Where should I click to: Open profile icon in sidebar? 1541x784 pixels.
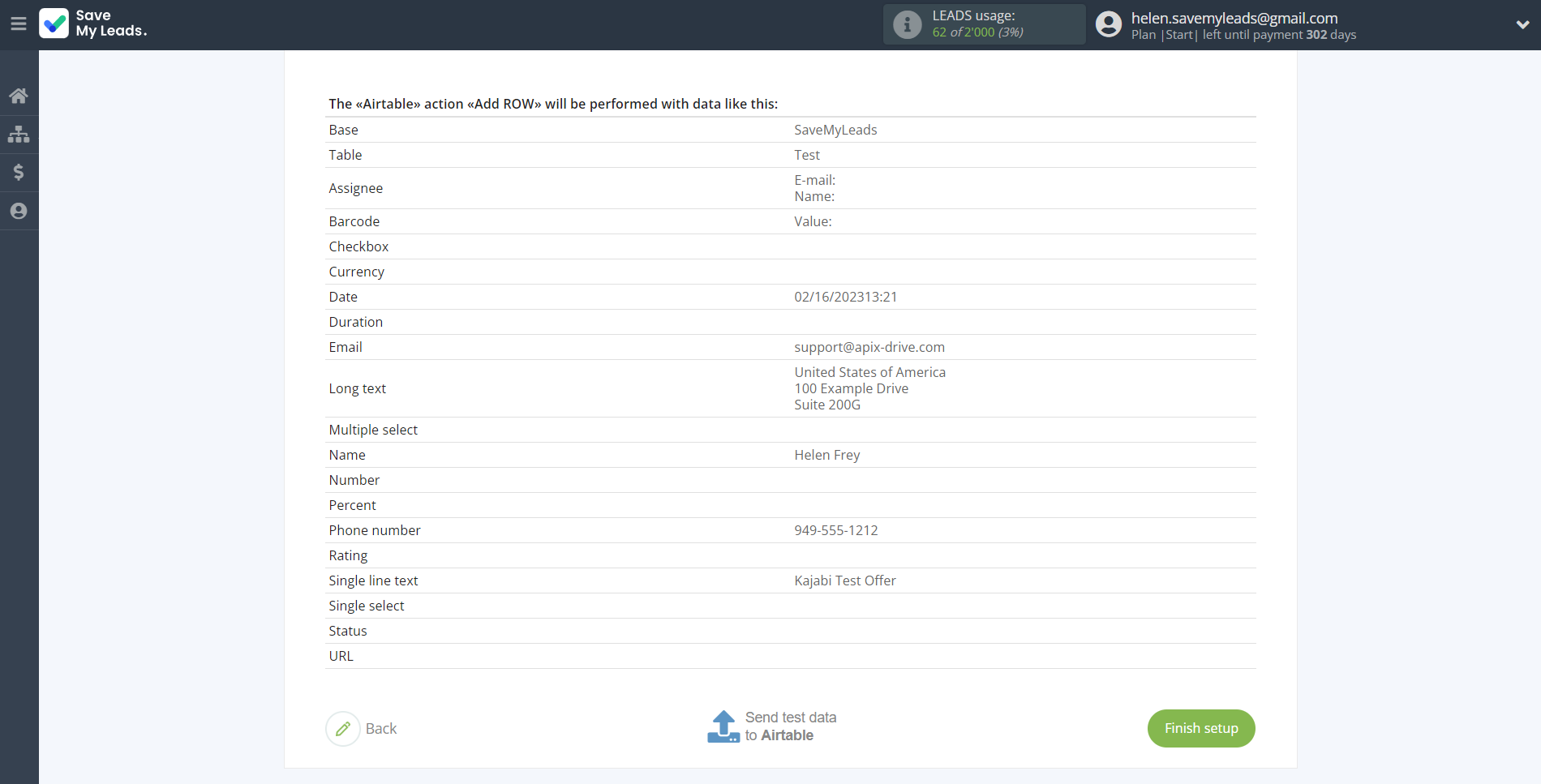pos(19,211)
